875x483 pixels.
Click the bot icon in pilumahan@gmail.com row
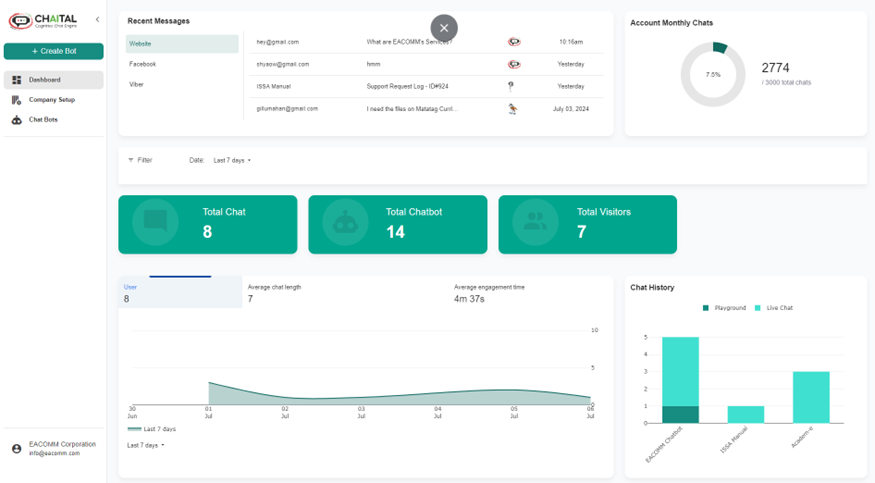[513, 109]
